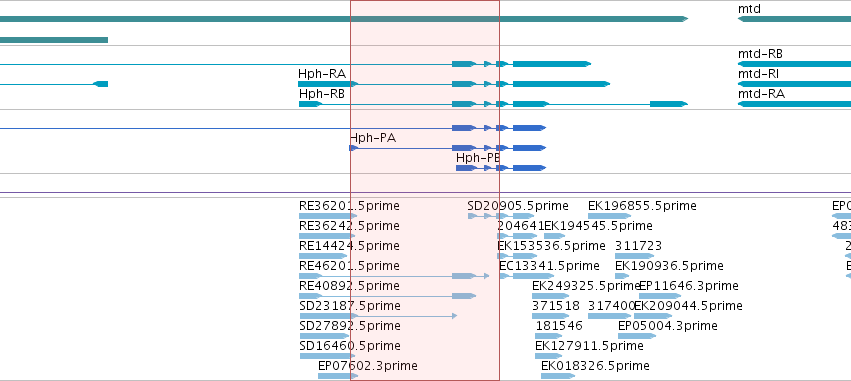Choose the EK153536.5prime label

[x=551, y=246]
